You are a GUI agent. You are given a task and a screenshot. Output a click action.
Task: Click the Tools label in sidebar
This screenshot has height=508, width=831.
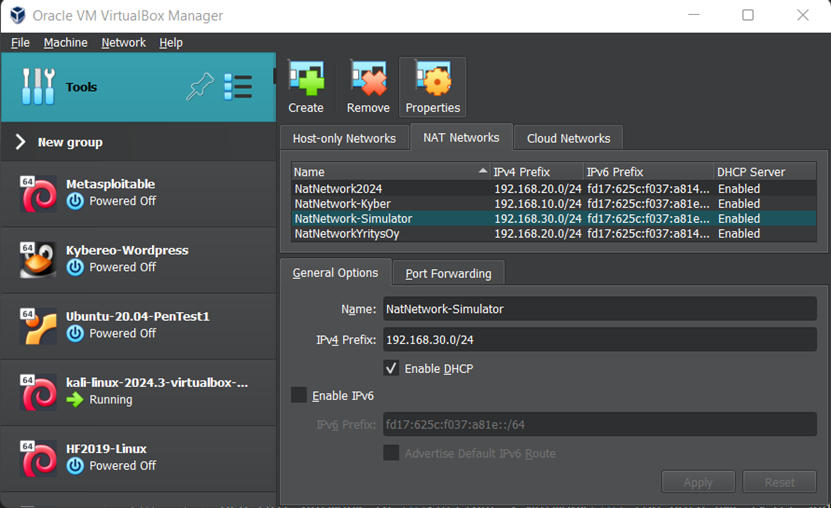click(x=81, y=87)
